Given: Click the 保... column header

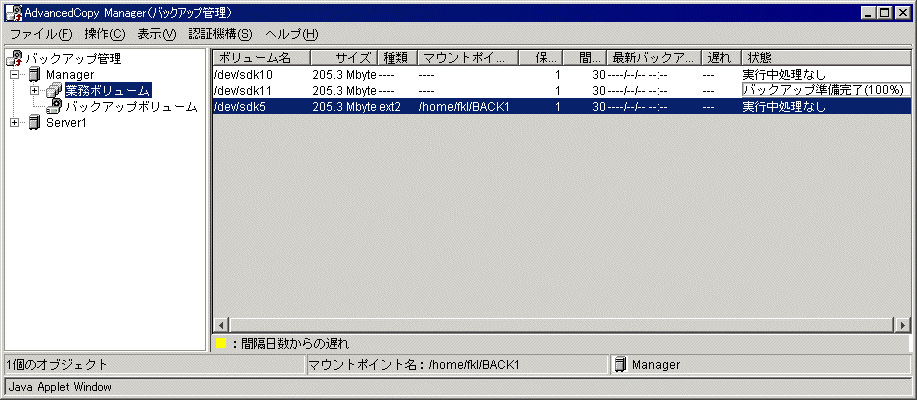Looking at the screenshot, I should point(542,57).
